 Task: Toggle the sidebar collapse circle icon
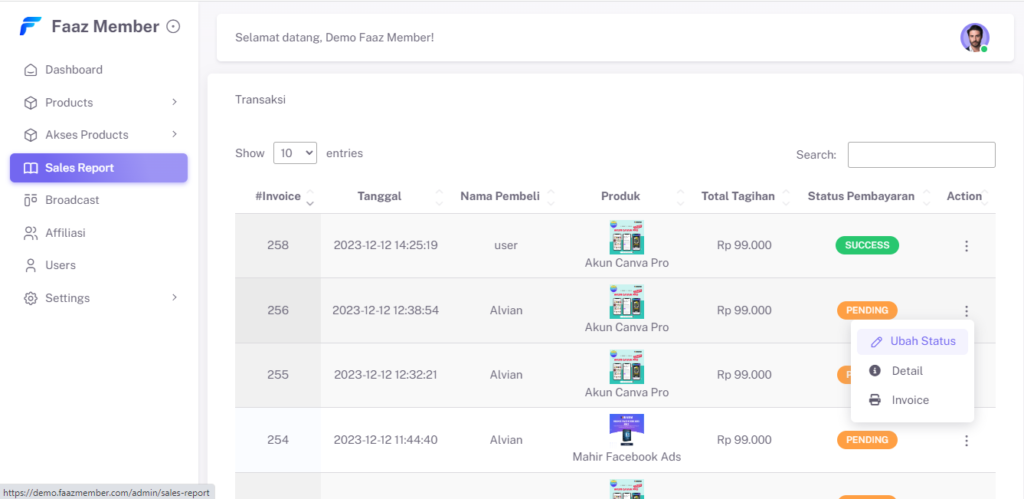click(x=173, y=27)
